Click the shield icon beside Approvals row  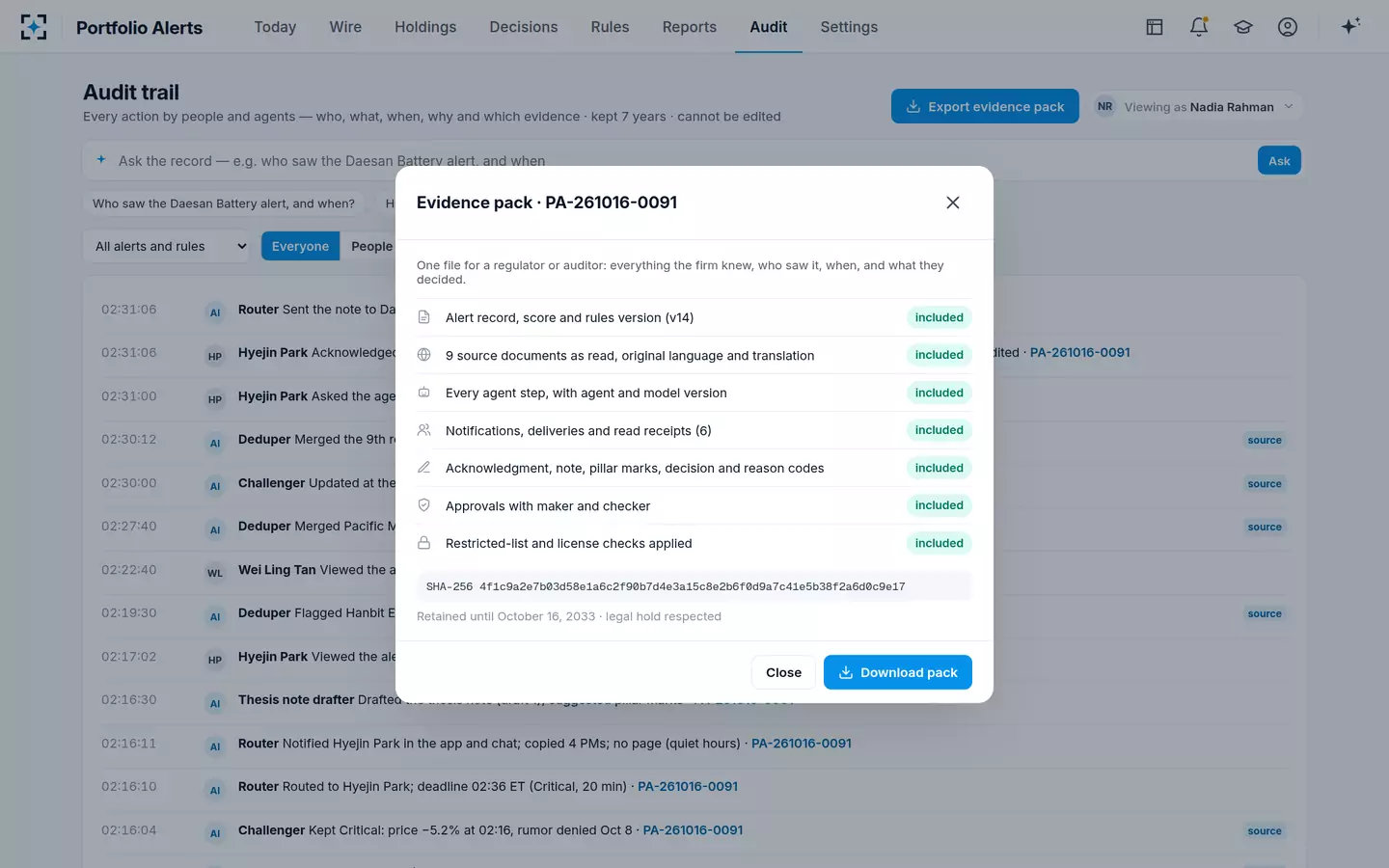(423, 505)
